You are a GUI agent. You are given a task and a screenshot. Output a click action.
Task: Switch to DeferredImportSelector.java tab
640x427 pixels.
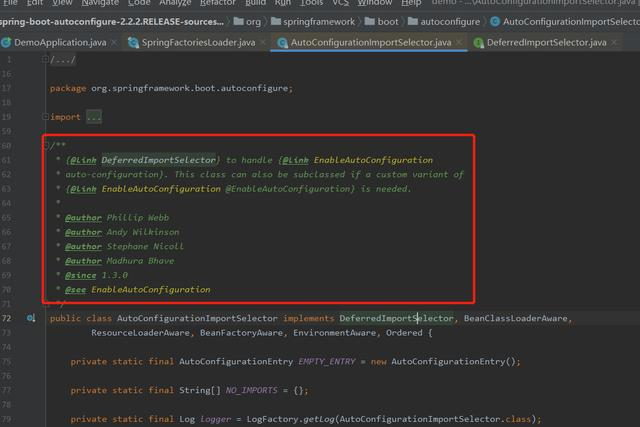[x=547, y=42]
